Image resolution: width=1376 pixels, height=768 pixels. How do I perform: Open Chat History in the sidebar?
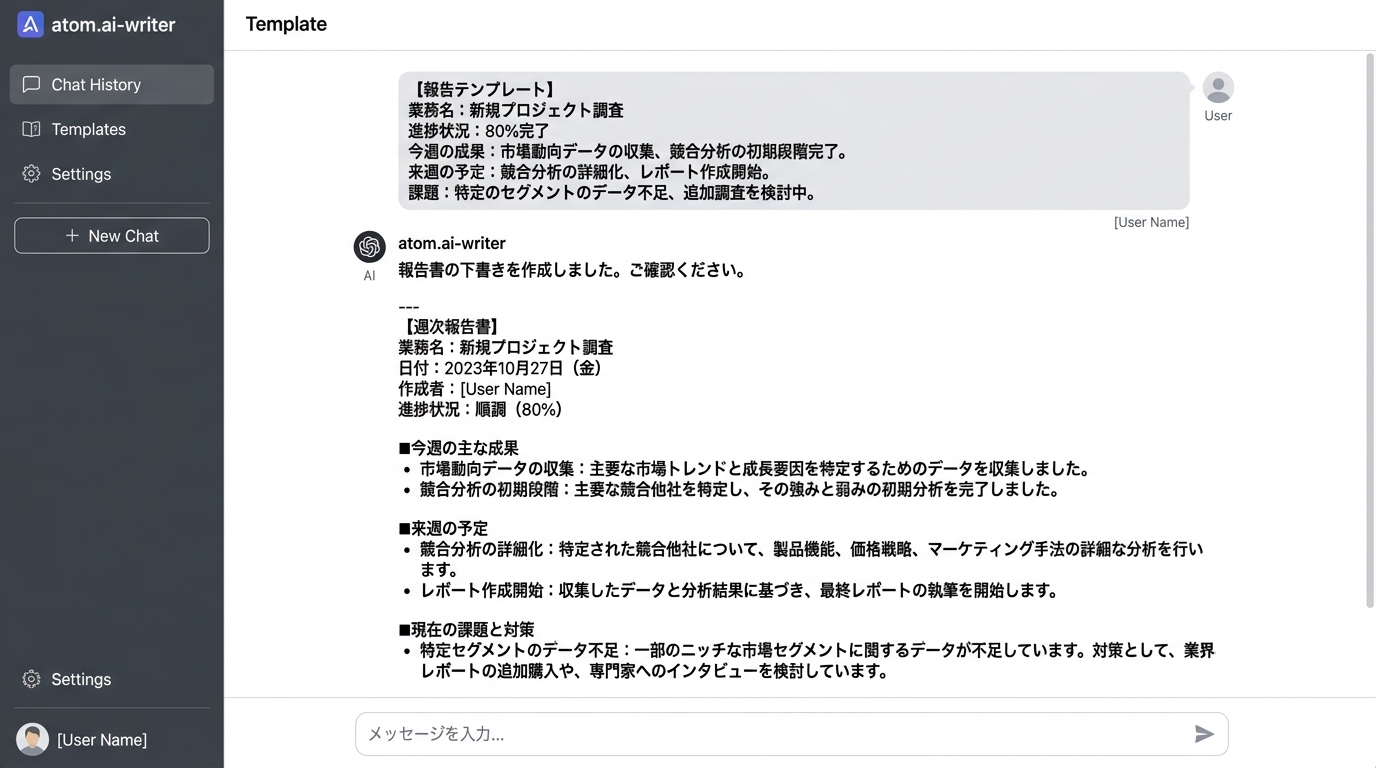(96, 85)
